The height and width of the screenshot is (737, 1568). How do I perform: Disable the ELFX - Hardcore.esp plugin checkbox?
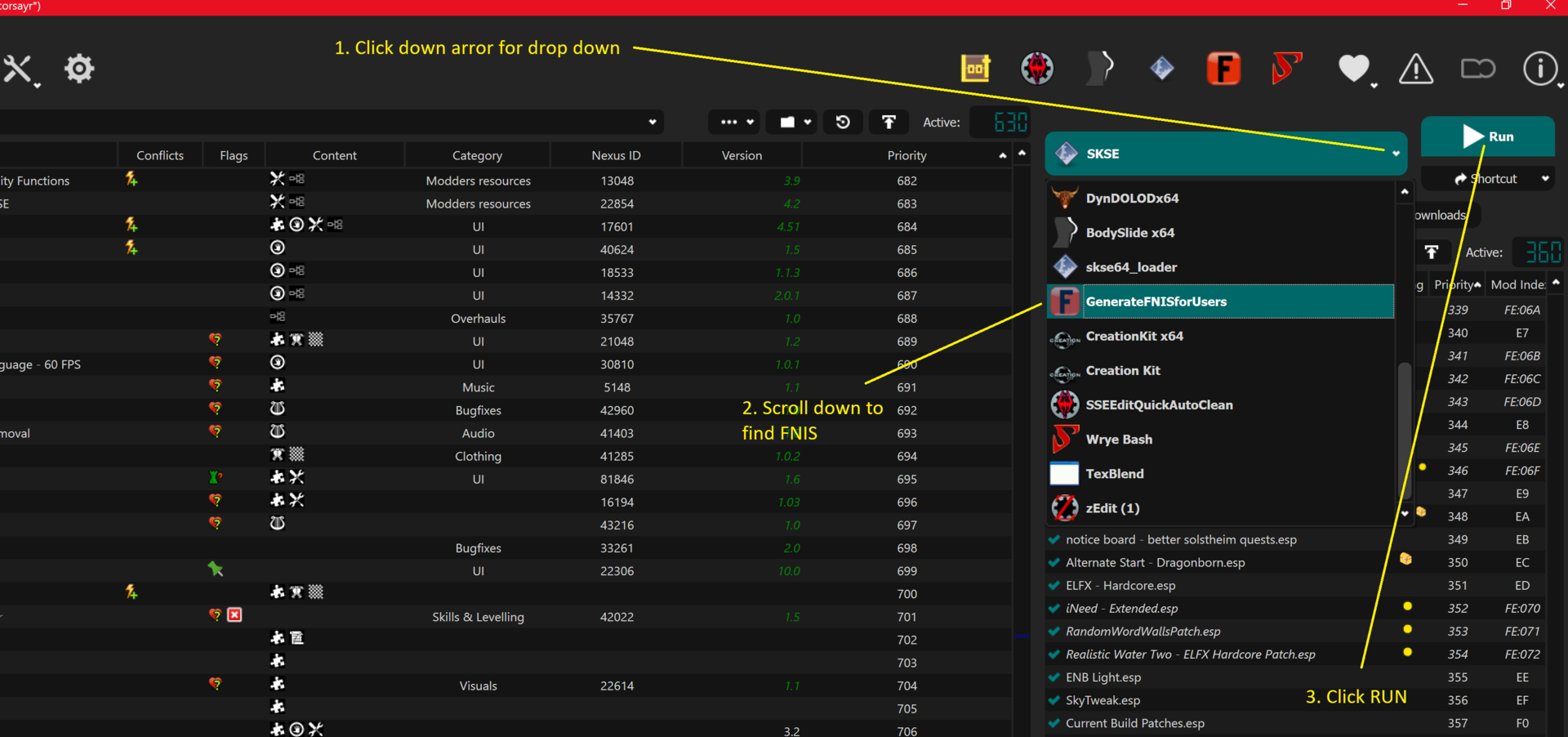pyautogui.click(x=1054, y=585)
